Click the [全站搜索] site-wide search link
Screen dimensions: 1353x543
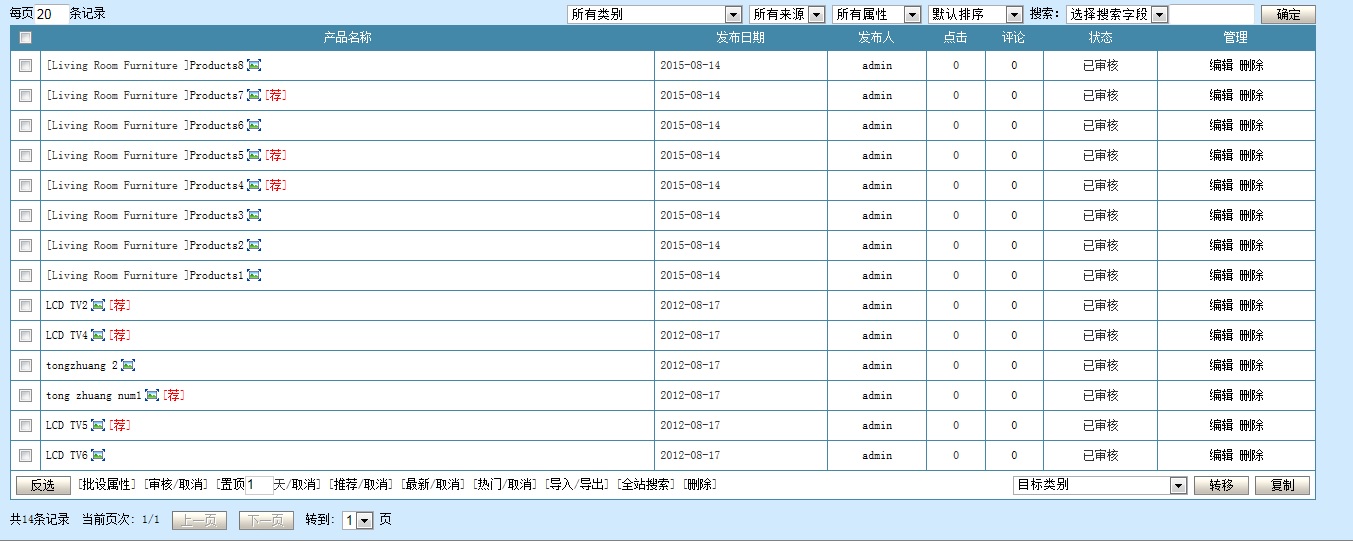[x=646, y=485]
